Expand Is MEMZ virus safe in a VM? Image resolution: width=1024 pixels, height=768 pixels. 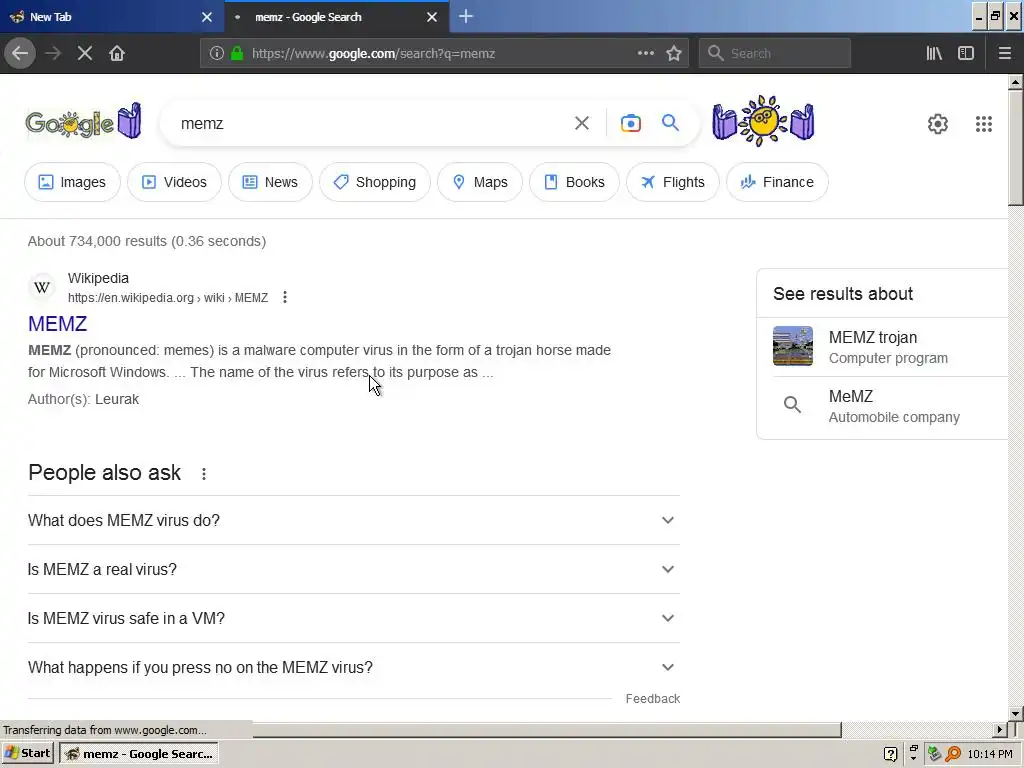pyautogui.click(x=353, y=618)
